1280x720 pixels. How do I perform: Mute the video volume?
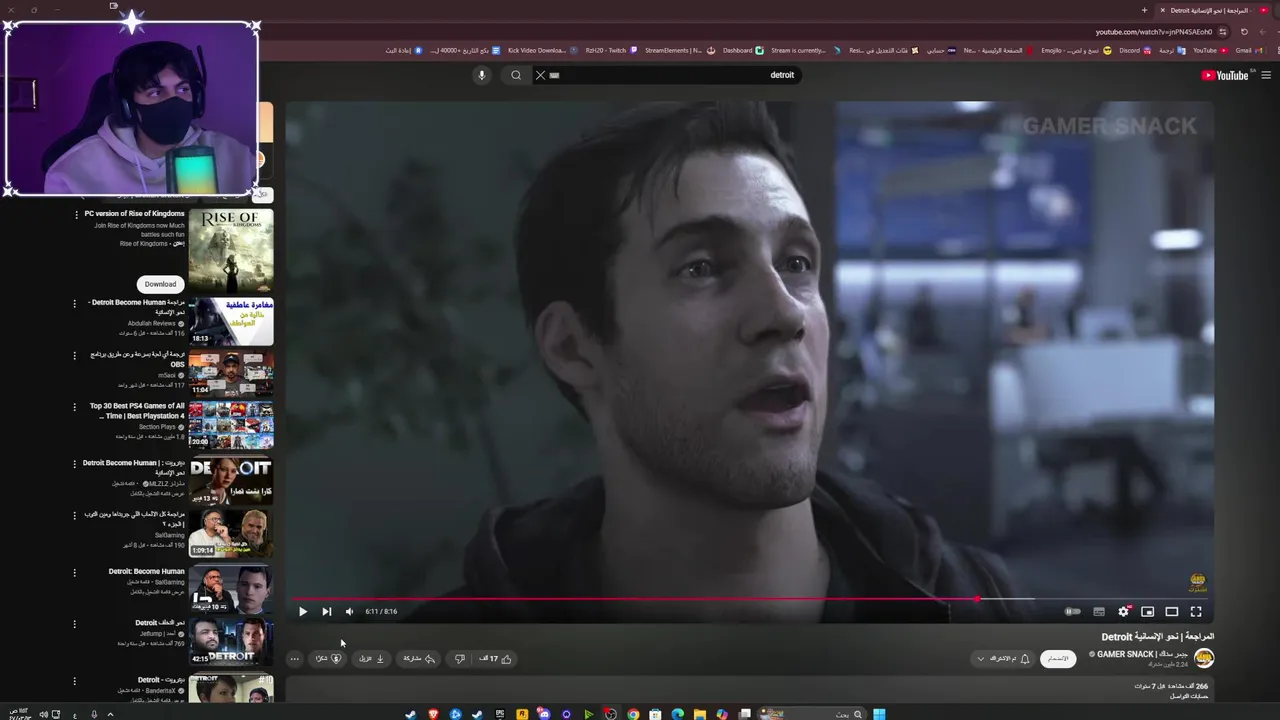tap(349, 611)
